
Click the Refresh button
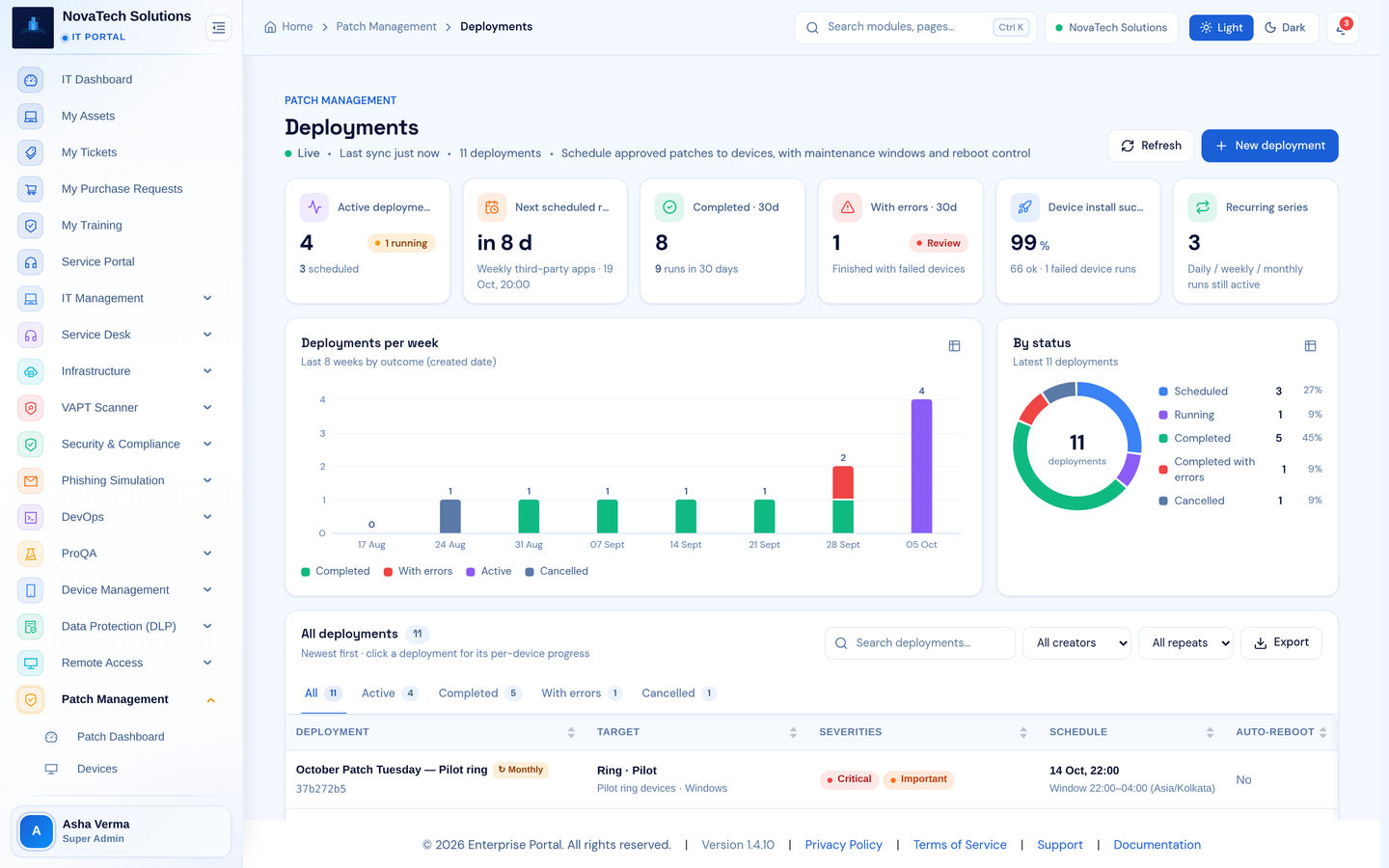[1151, 146]
